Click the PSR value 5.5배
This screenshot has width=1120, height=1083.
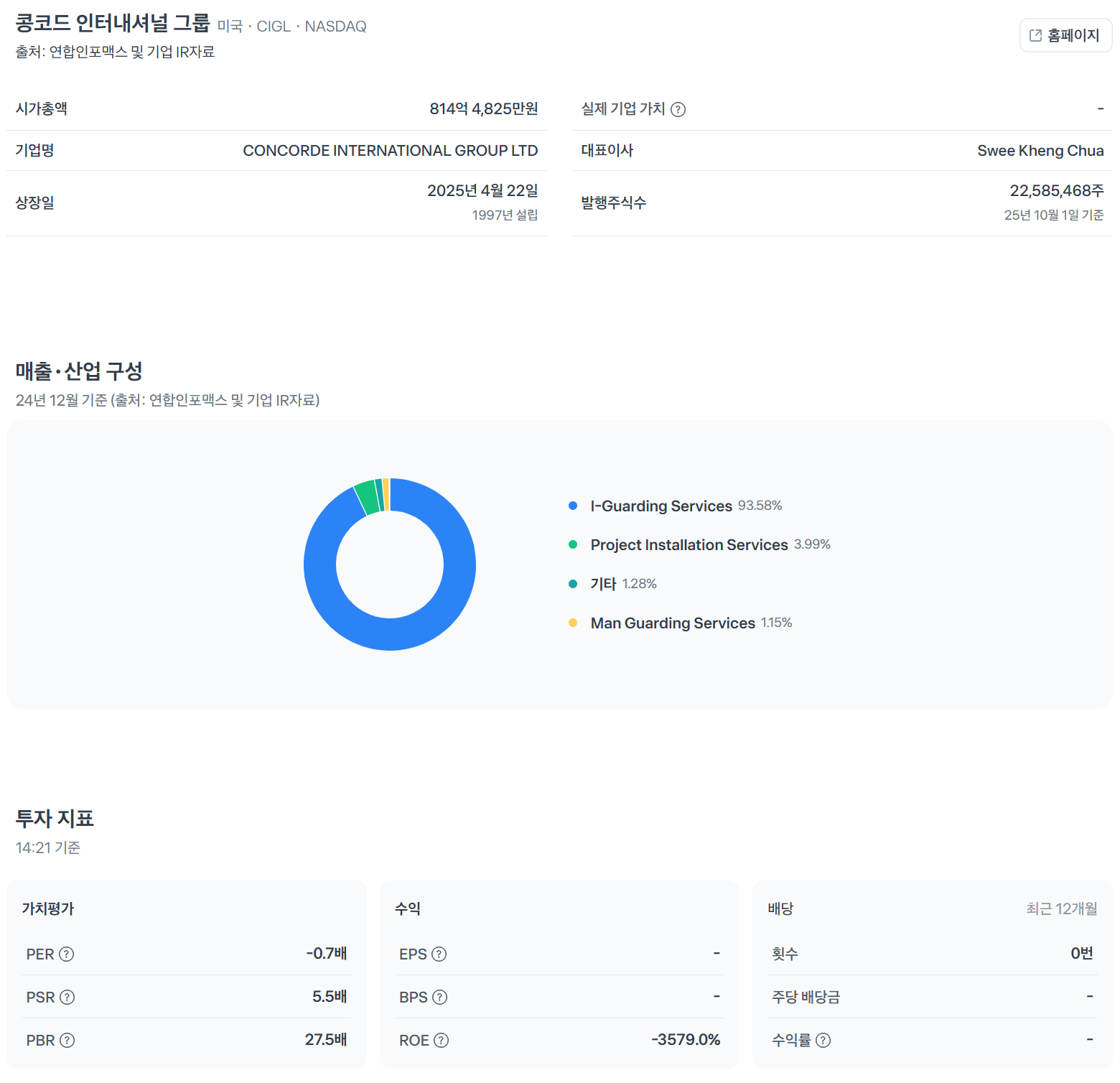pyautogui.click(x=330, y=996)
